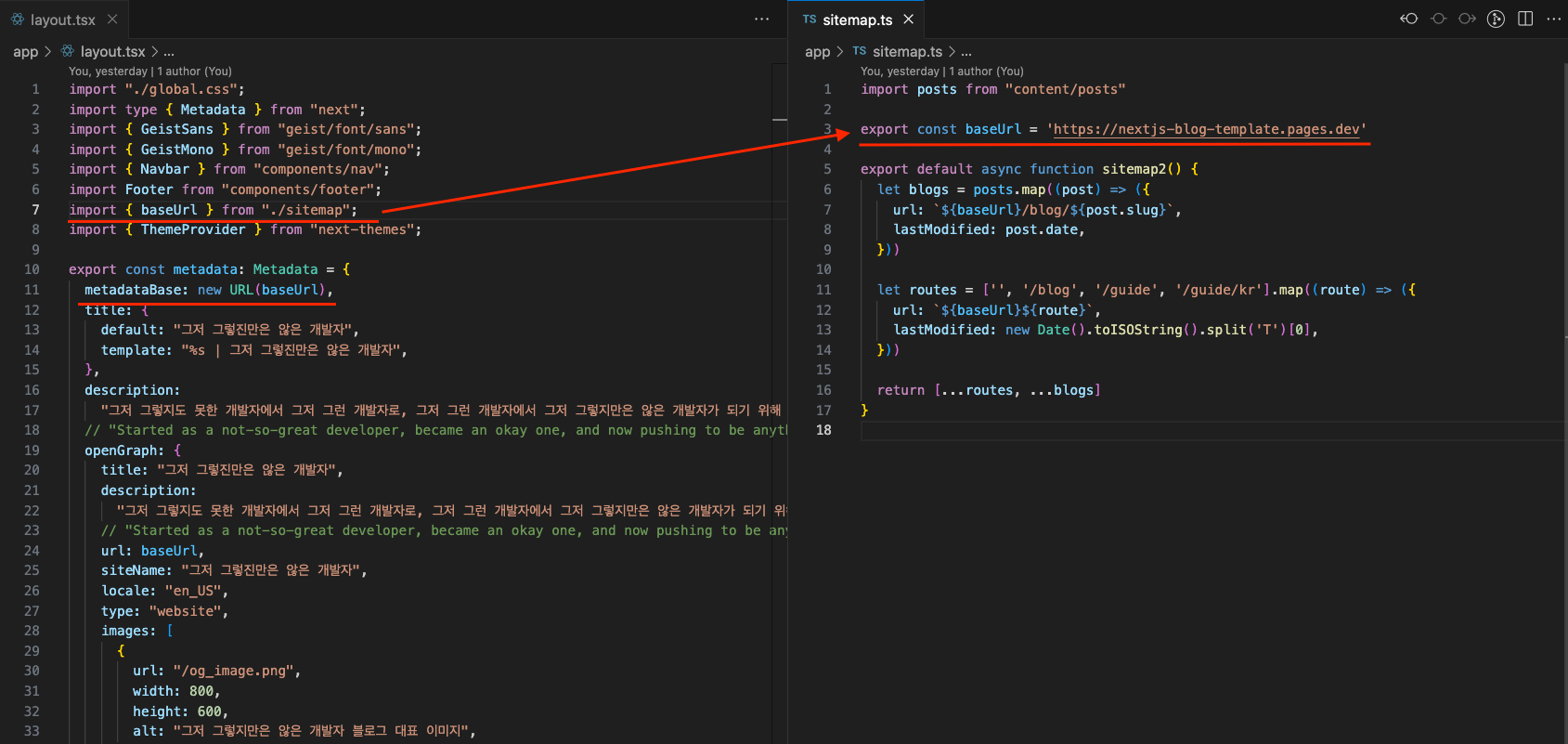
Task: Open More Actions menu in left editor group
Action: click(x=762, y=19)
